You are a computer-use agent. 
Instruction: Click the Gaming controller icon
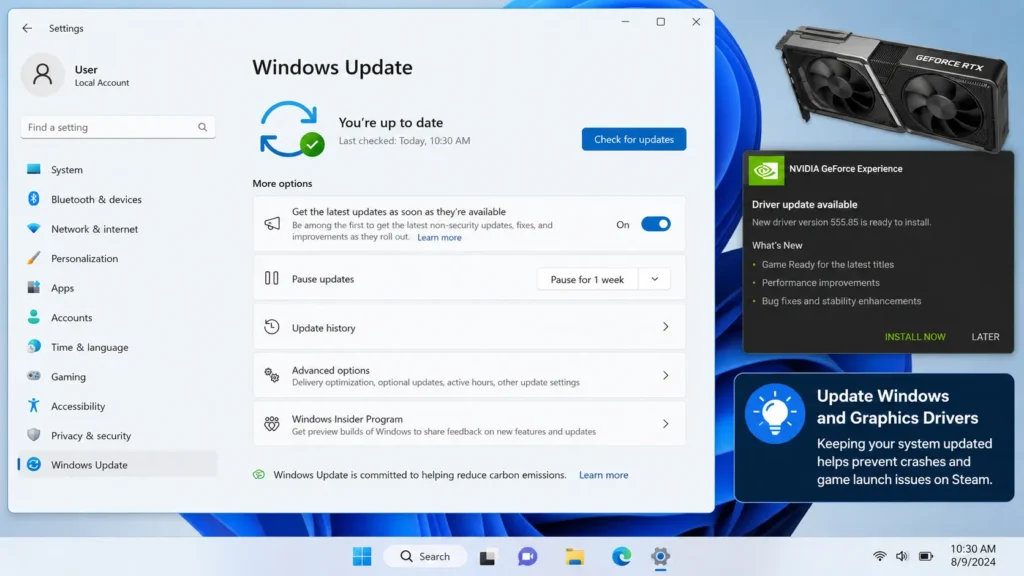pyautogui.click(x=33, y=376)
